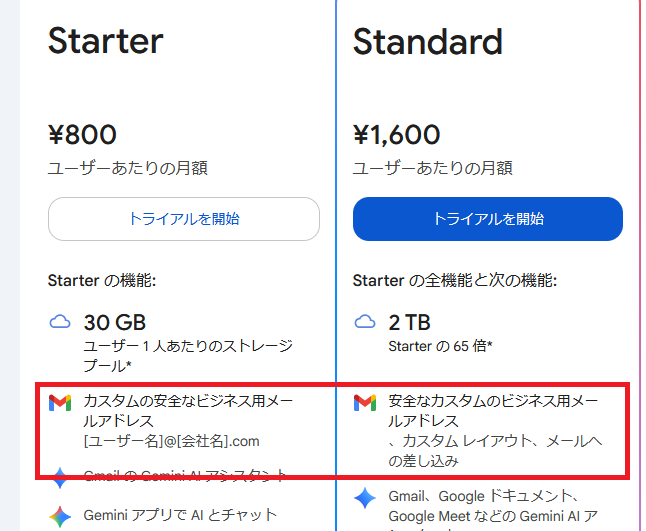Start the Starter plan trial
The height and width of the screenshot is (531, 646).
184,219
